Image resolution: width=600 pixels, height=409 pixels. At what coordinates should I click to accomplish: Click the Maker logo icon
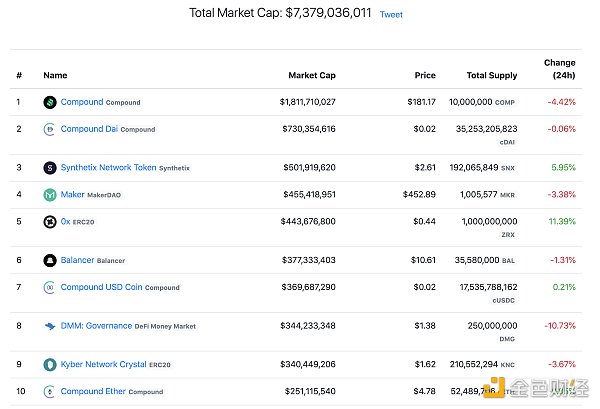click(x=50, y=194)
